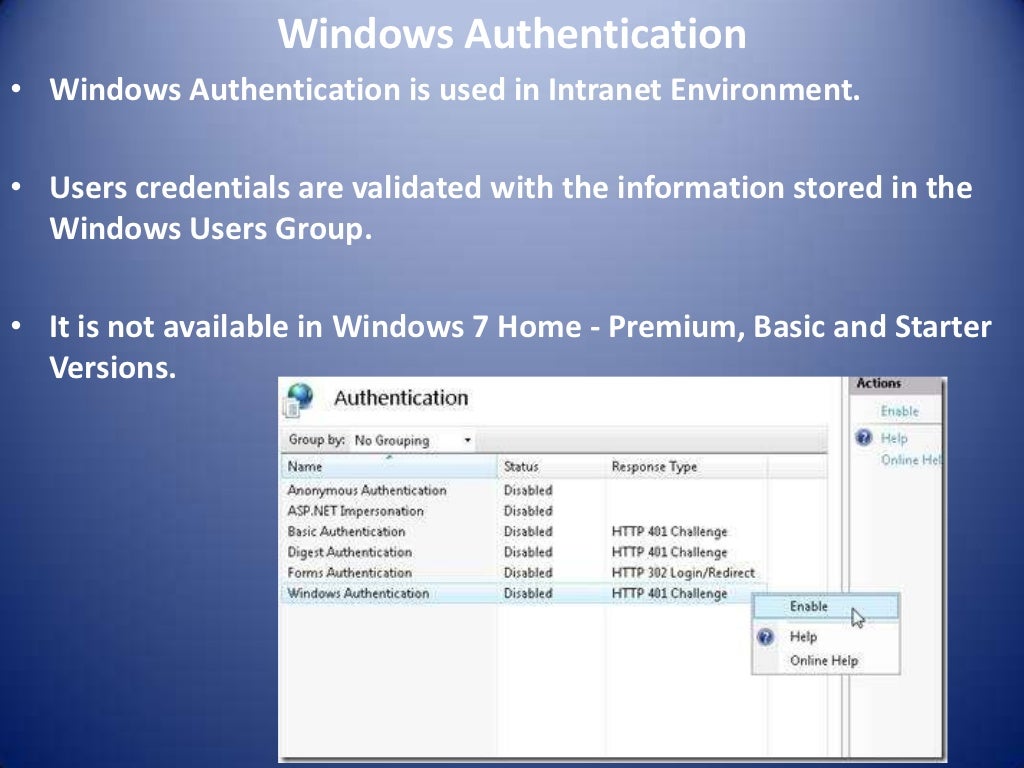Select the ASP.NET Impersonation row

pyautogui.click(x=355, y=511)
